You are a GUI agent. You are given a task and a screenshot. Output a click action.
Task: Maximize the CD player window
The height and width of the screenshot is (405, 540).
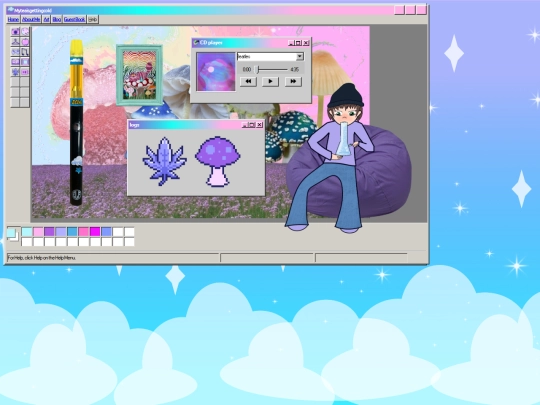[x=298, y=43]
